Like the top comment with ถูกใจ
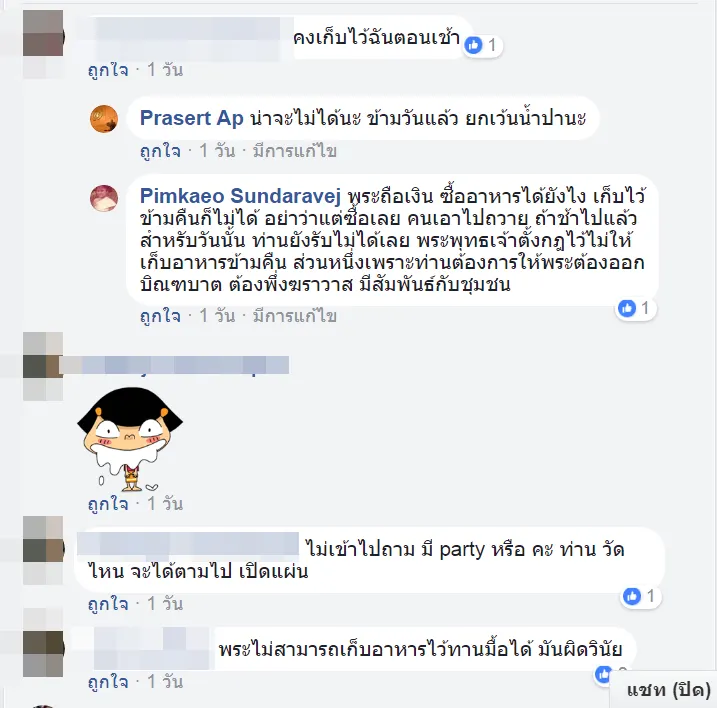This screenshot has height=708, width=717. point(108,70)
